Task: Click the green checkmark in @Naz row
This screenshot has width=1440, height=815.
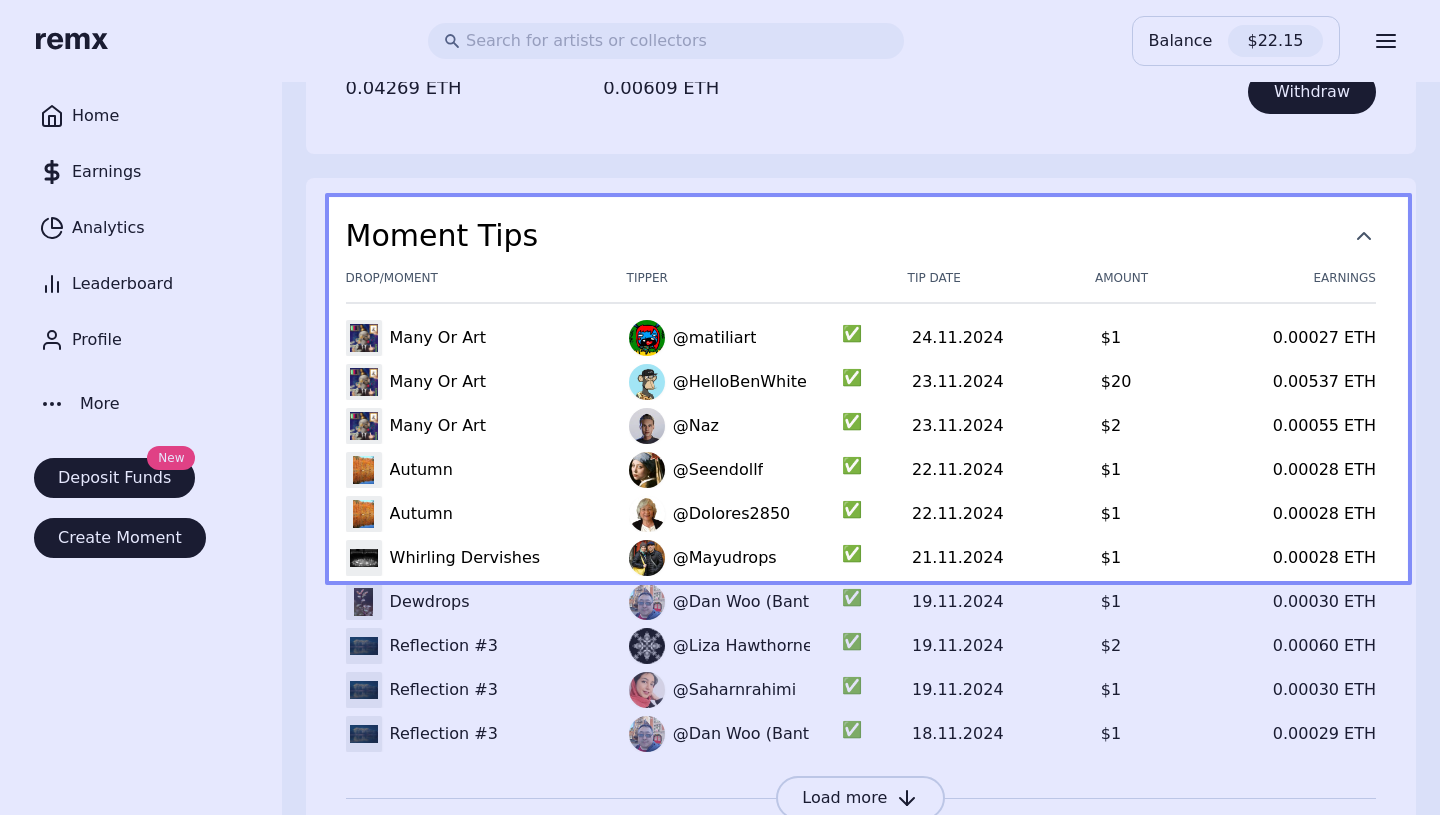Action: coord(852,422)
